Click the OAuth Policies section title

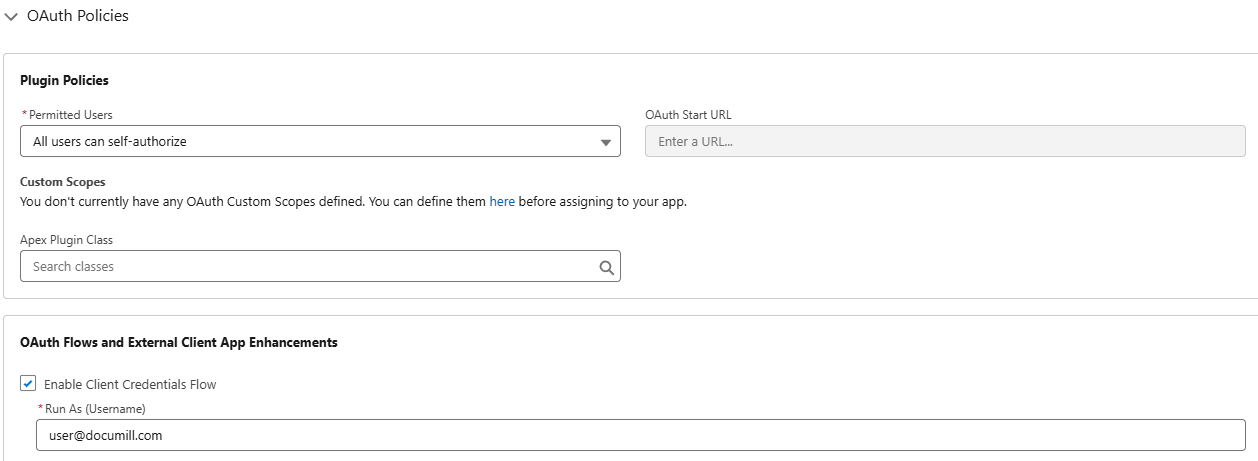click(78, 16)
